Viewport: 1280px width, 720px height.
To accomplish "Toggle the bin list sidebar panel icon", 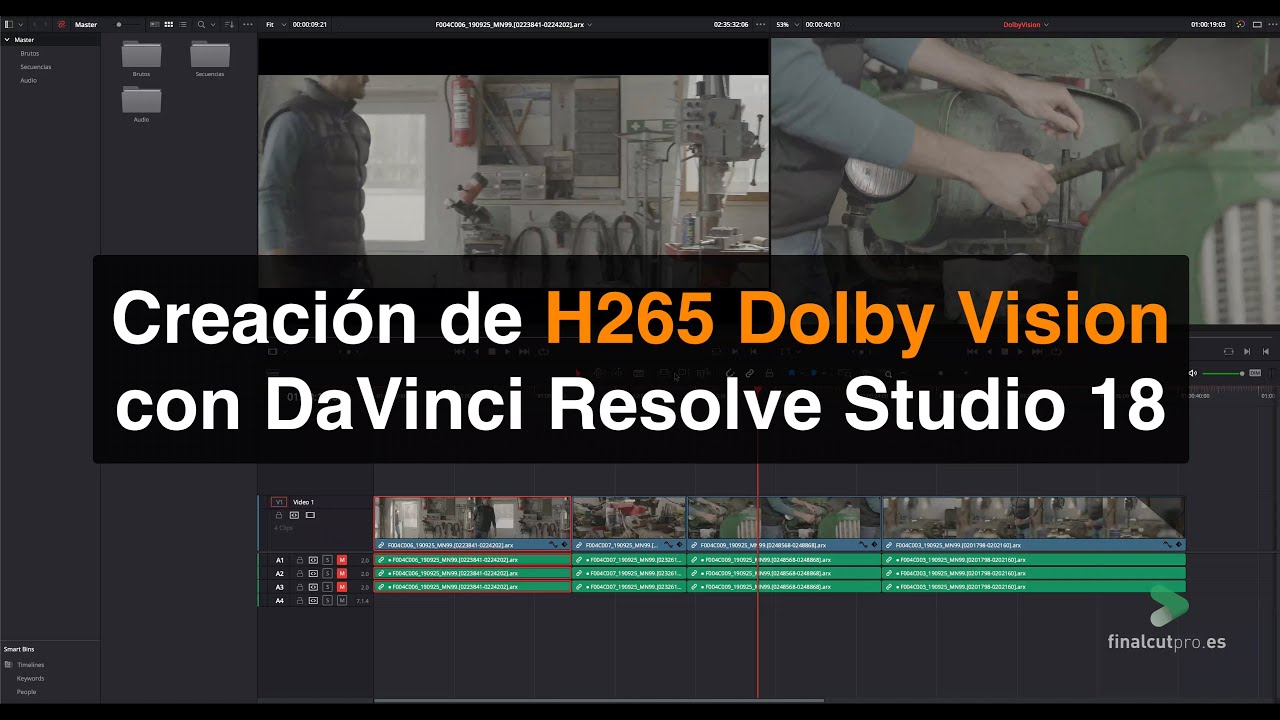I will (9, 24).
